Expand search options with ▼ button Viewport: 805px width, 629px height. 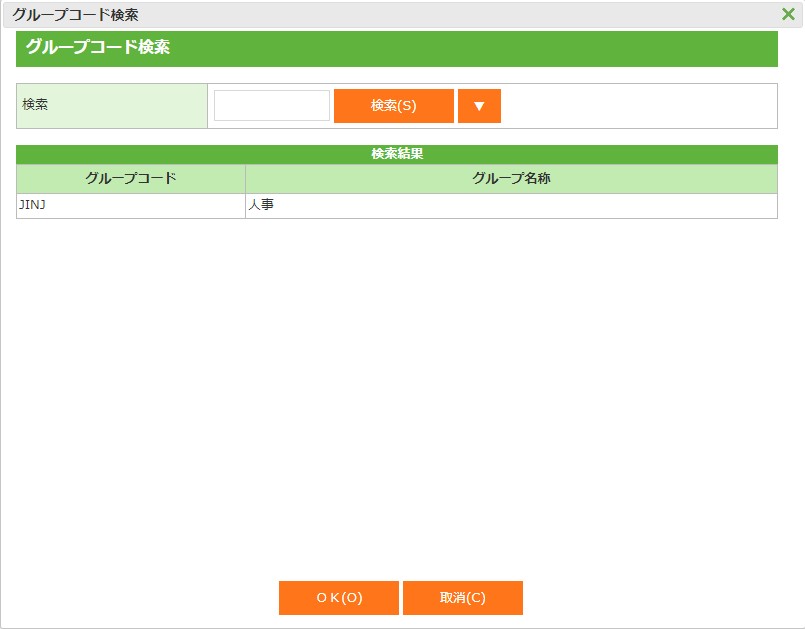479,106
